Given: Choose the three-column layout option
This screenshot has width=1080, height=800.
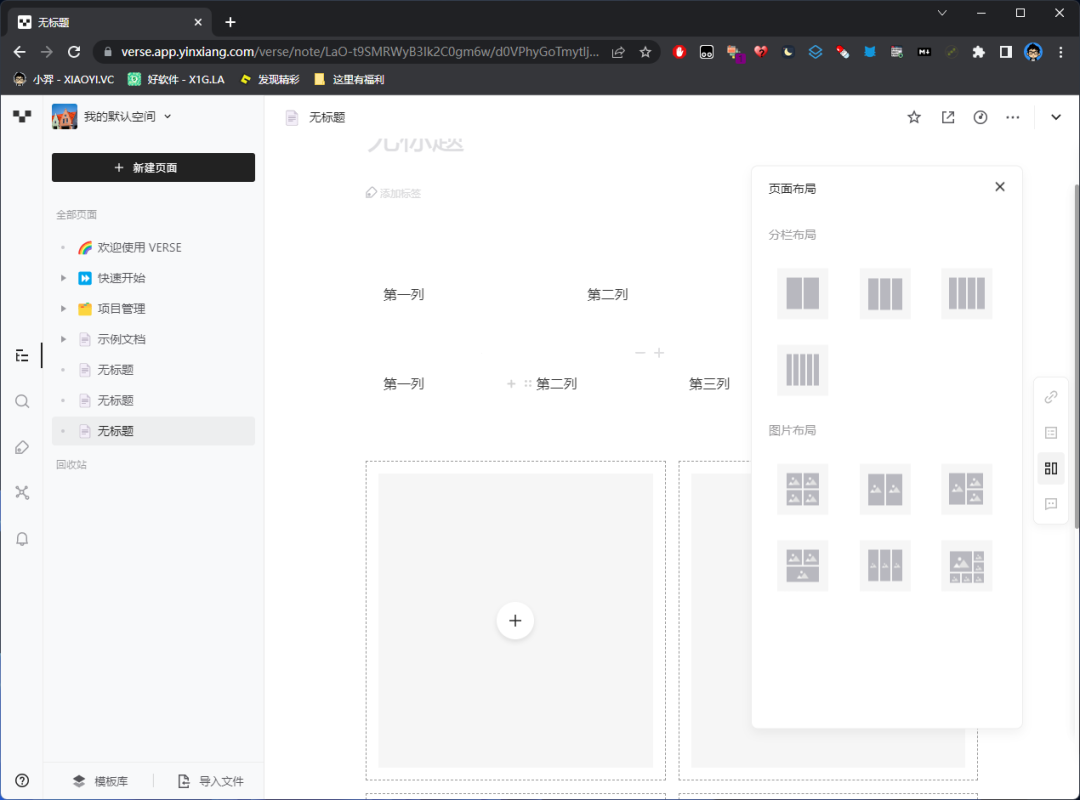Looking at the screenshot, I should (885, 294).
